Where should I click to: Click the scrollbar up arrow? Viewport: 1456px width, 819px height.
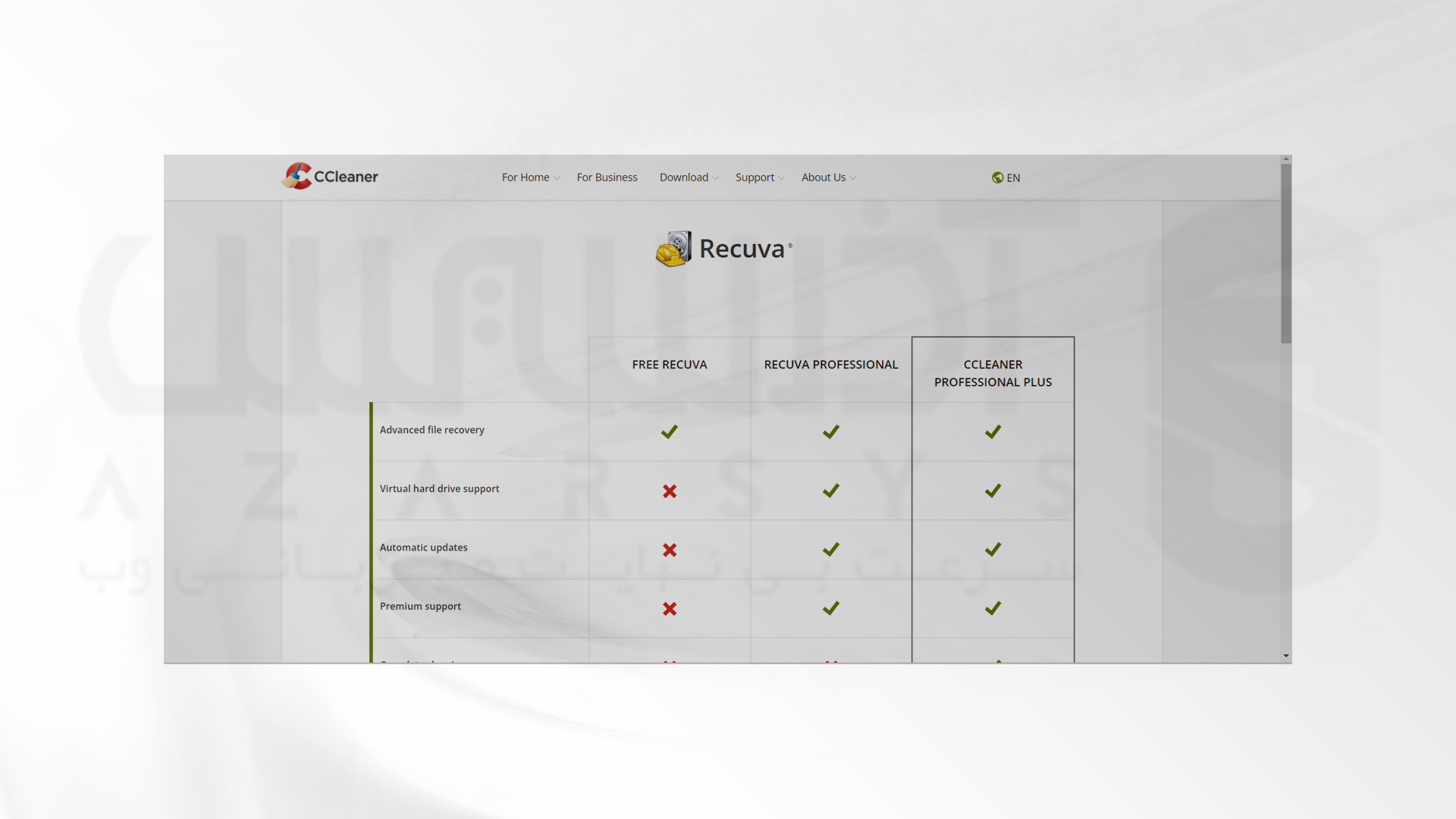1286,159
